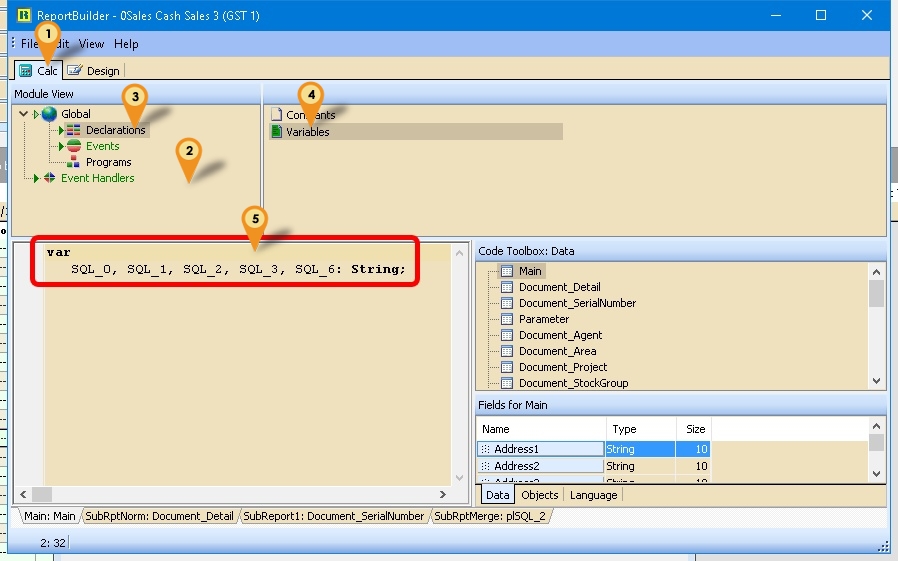Select the Programs tree item

tap(108, 162)
